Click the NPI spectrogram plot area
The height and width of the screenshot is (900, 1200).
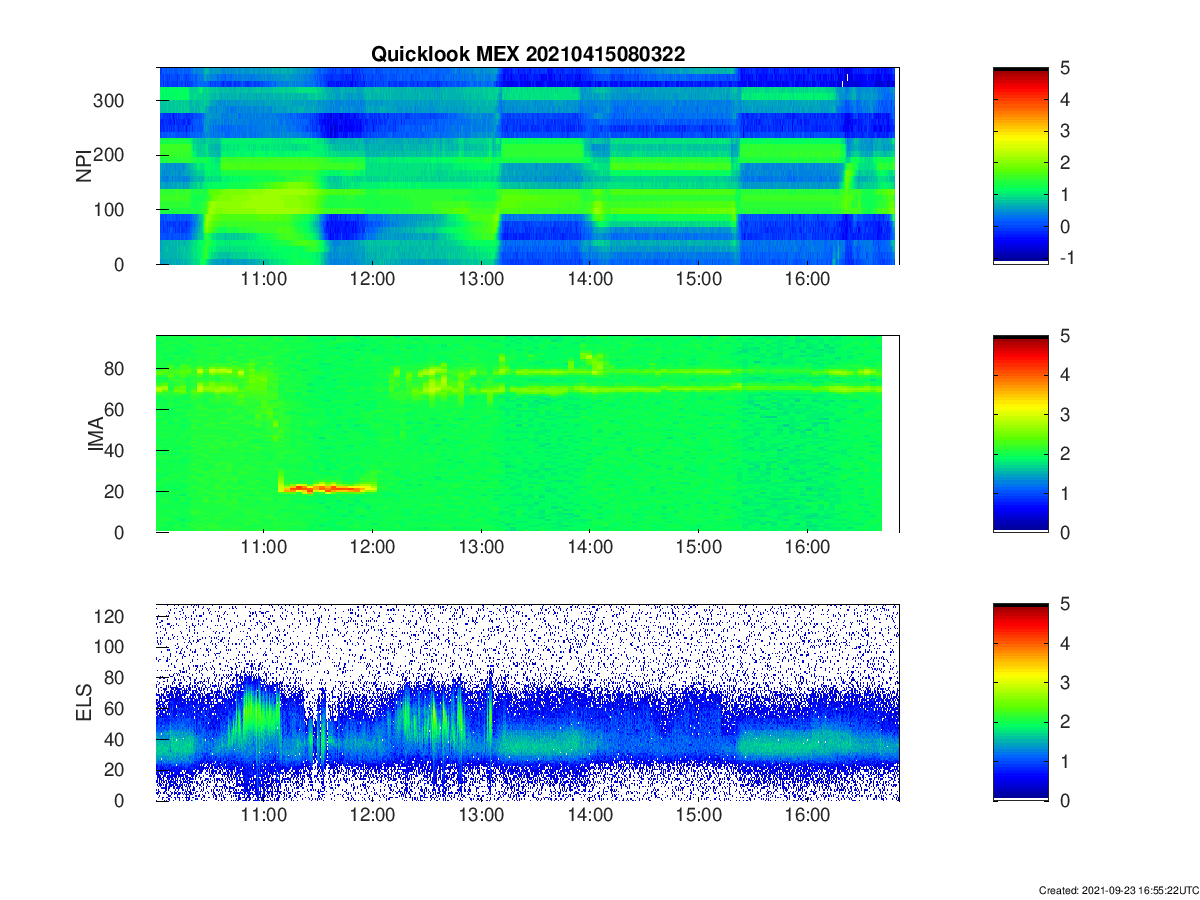528,165
